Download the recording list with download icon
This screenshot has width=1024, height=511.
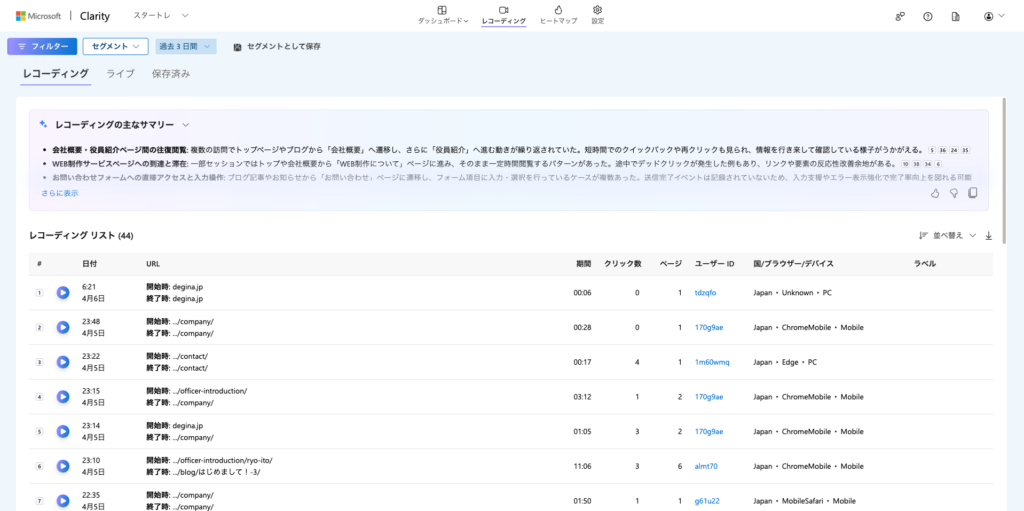point(989,236)
